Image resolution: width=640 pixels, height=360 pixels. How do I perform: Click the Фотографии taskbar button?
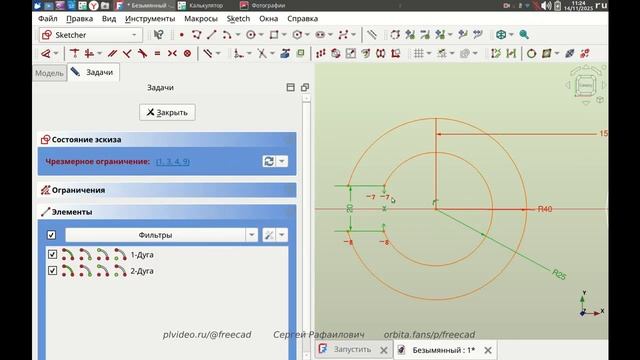click(263, 6)
